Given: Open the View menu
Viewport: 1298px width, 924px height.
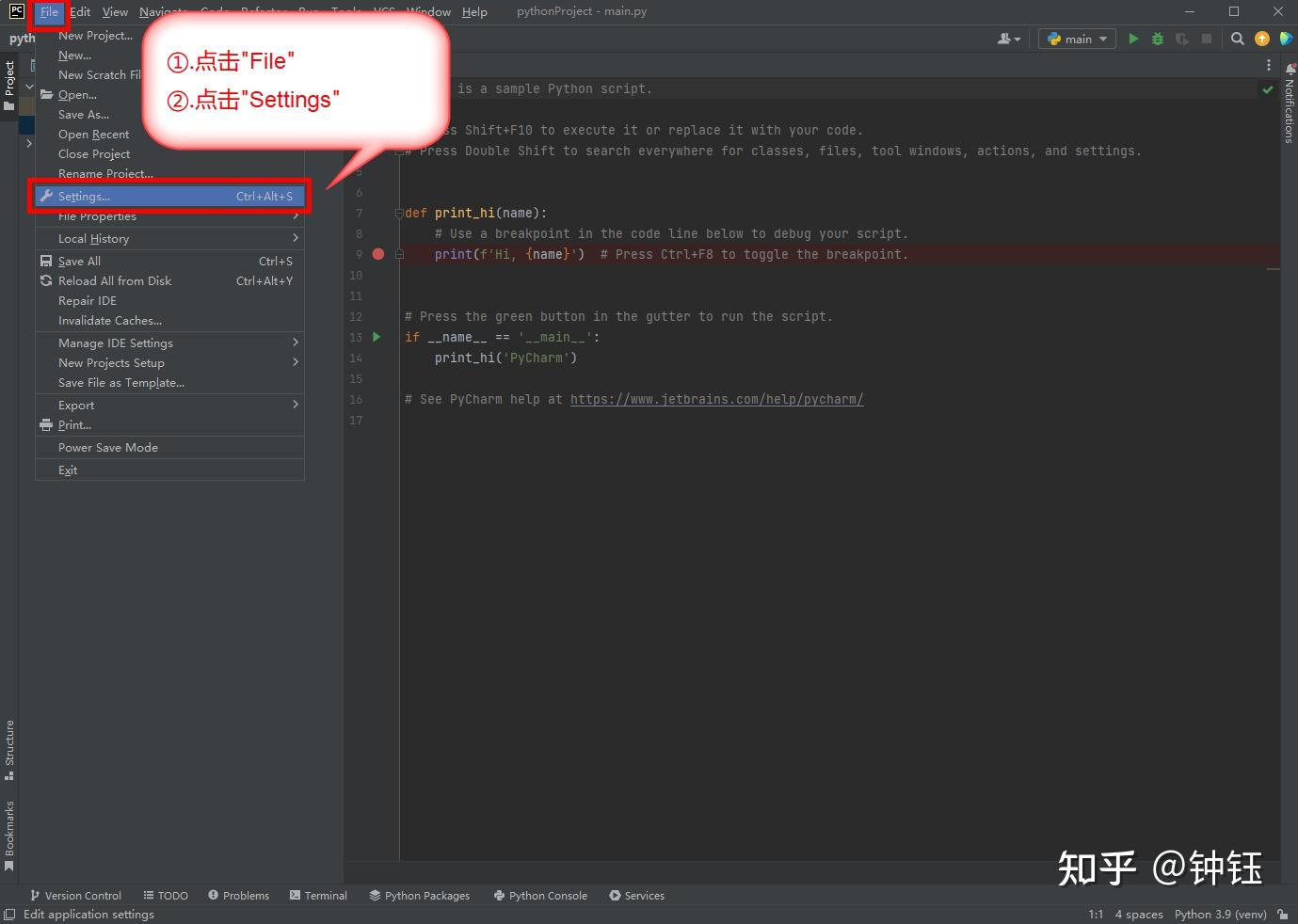Looking at the screenshot, I should [115, 11].
